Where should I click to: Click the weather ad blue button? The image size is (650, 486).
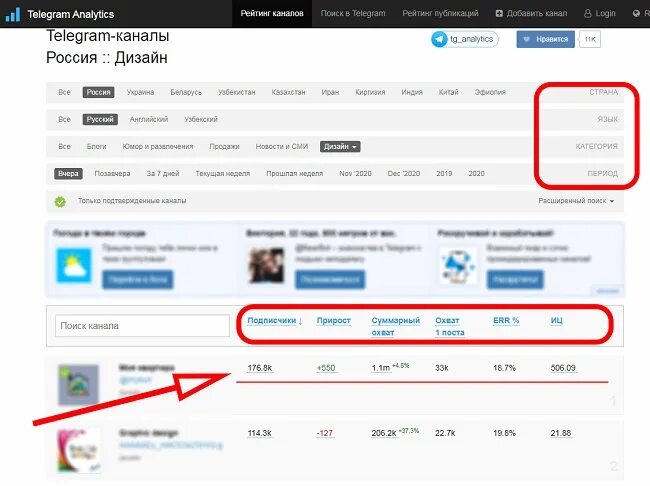pos(138,280)
